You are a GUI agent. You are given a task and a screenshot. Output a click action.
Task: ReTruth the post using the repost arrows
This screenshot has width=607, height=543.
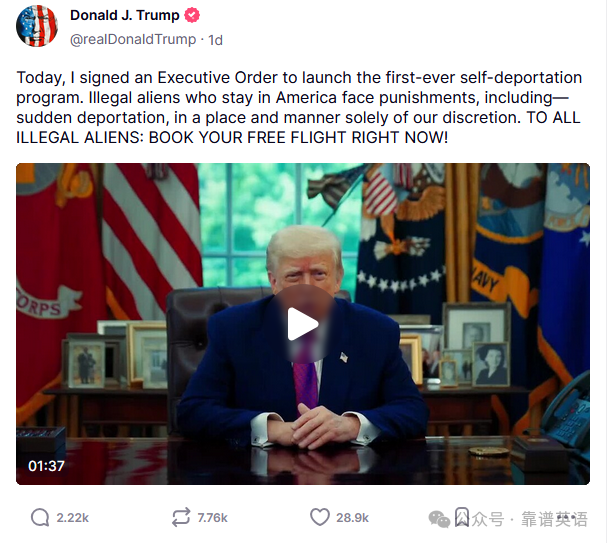181,517
